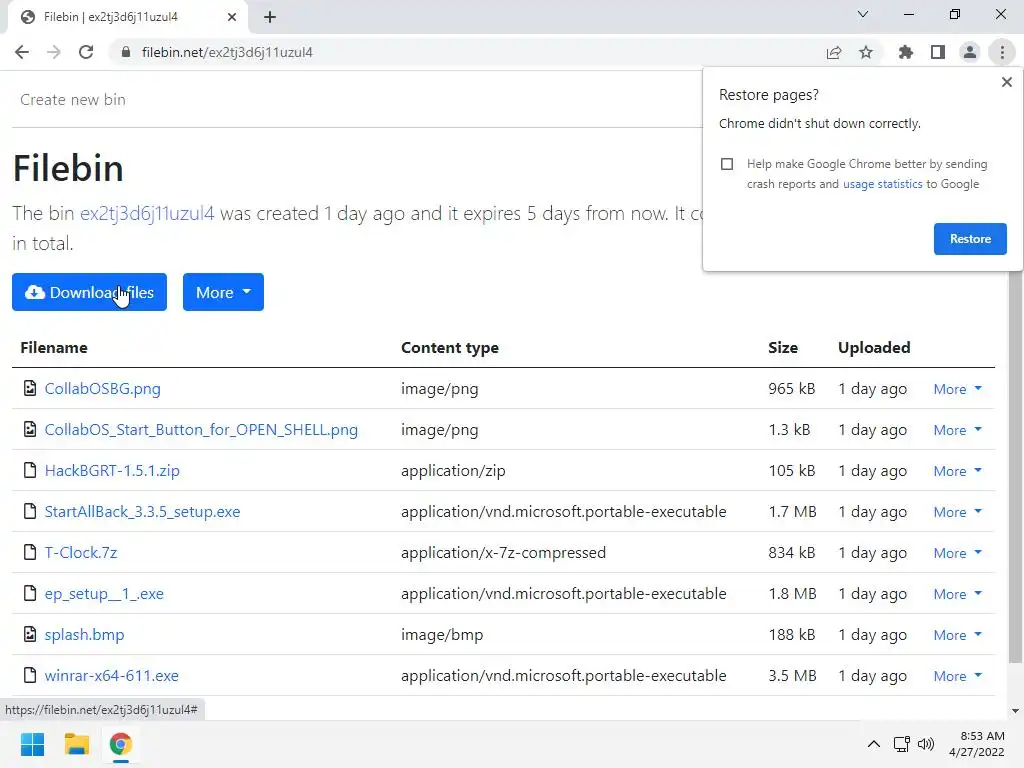The image size is (1024, 768).
Task: Click the 965 kB size cell
Action: click(x=792, y=389)
